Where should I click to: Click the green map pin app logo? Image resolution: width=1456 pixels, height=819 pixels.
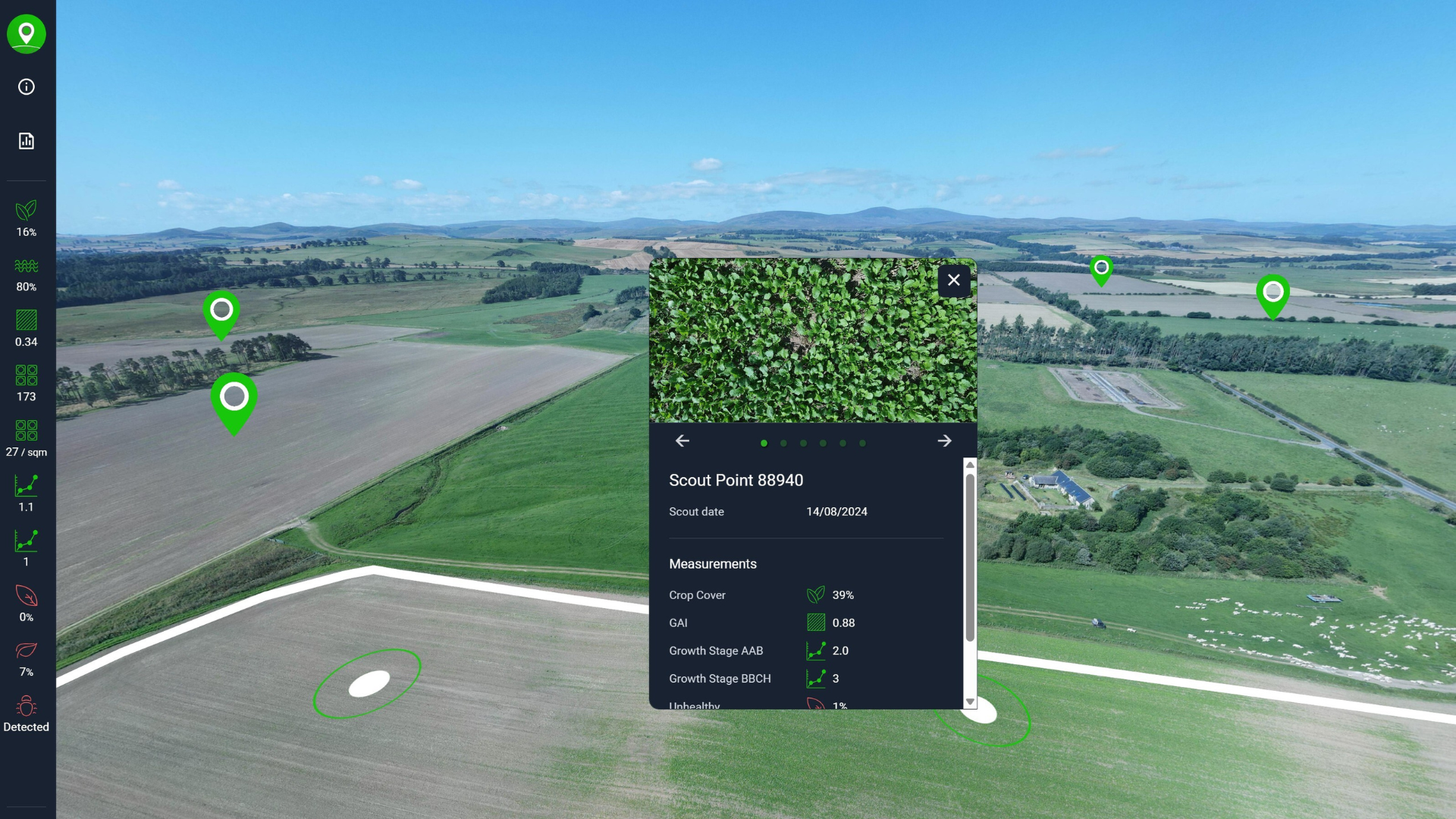pos(27,33)
